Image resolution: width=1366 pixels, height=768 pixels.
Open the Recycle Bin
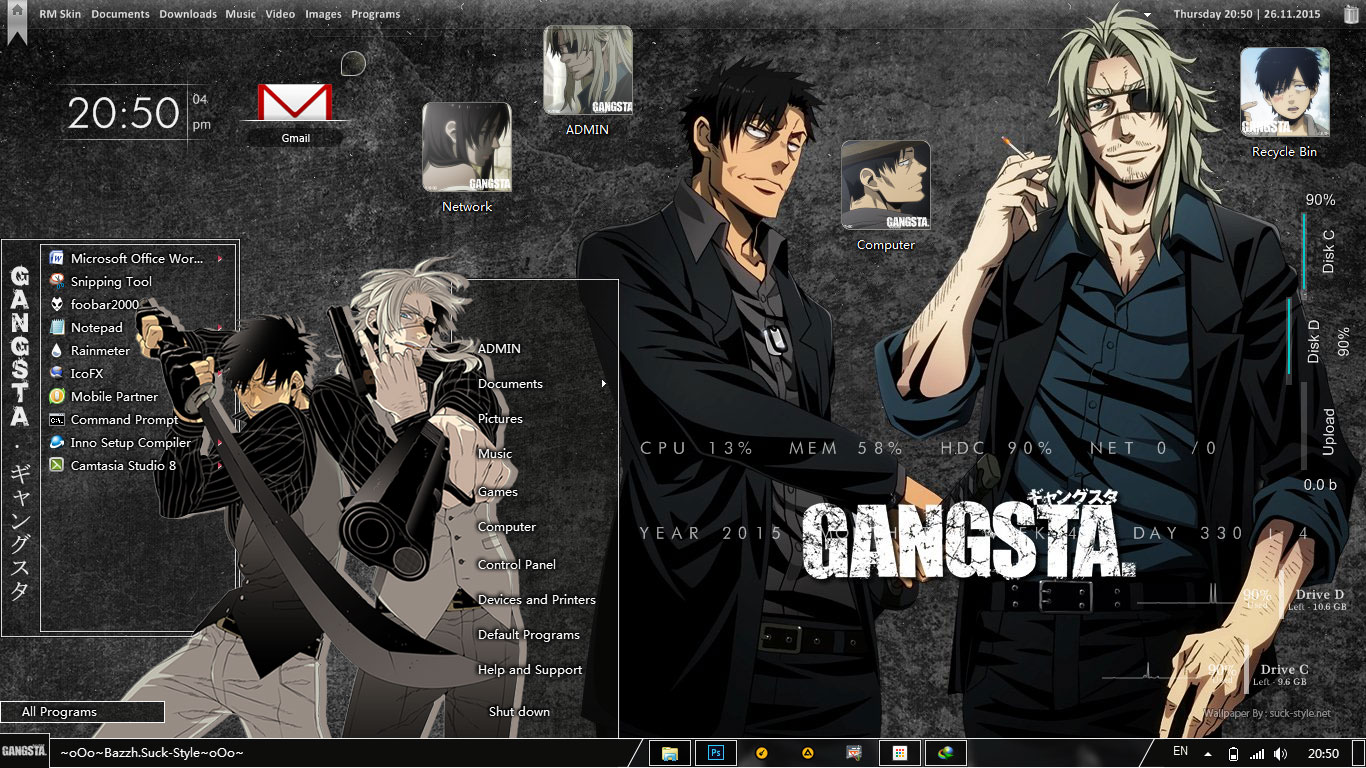click(1284, 95)
